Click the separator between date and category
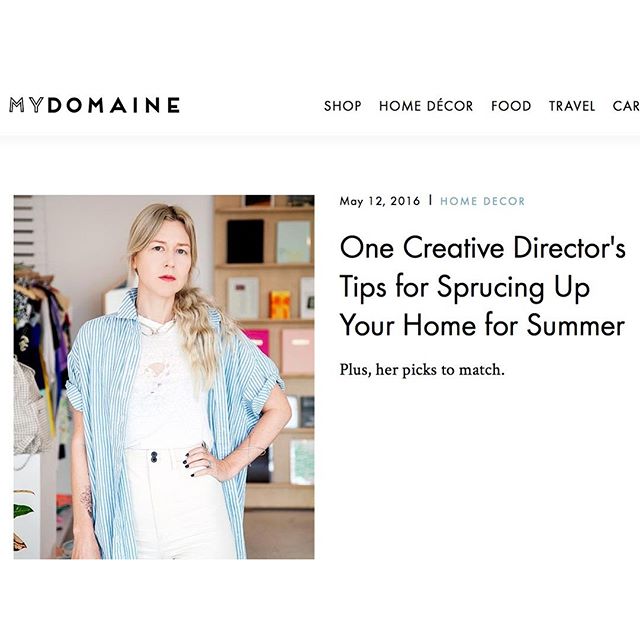The width and height of the screenshot is (640, 640). pyautogui.click(x=430, y=200)
